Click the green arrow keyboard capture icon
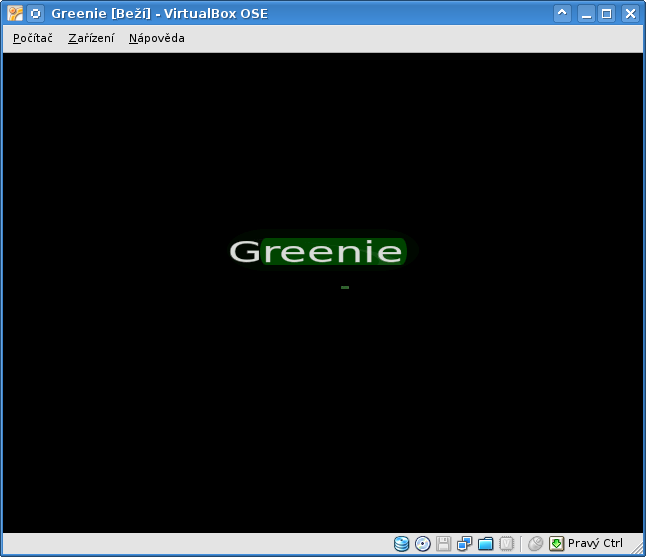The height and width of the screenshot is (557, 646). tap(556, 544)
